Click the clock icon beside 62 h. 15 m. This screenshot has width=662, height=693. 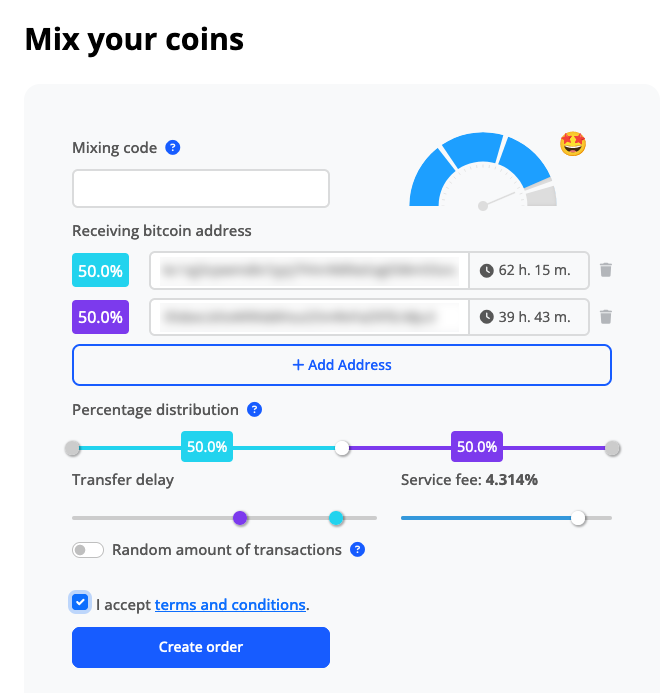coord(487,270)
